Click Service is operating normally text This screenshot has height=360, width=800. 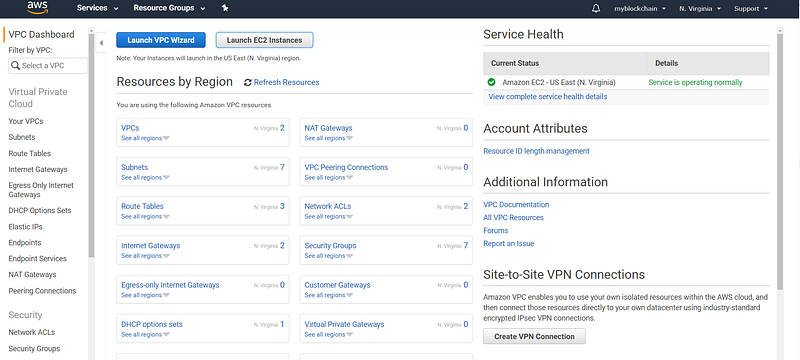tap(695, 82)
